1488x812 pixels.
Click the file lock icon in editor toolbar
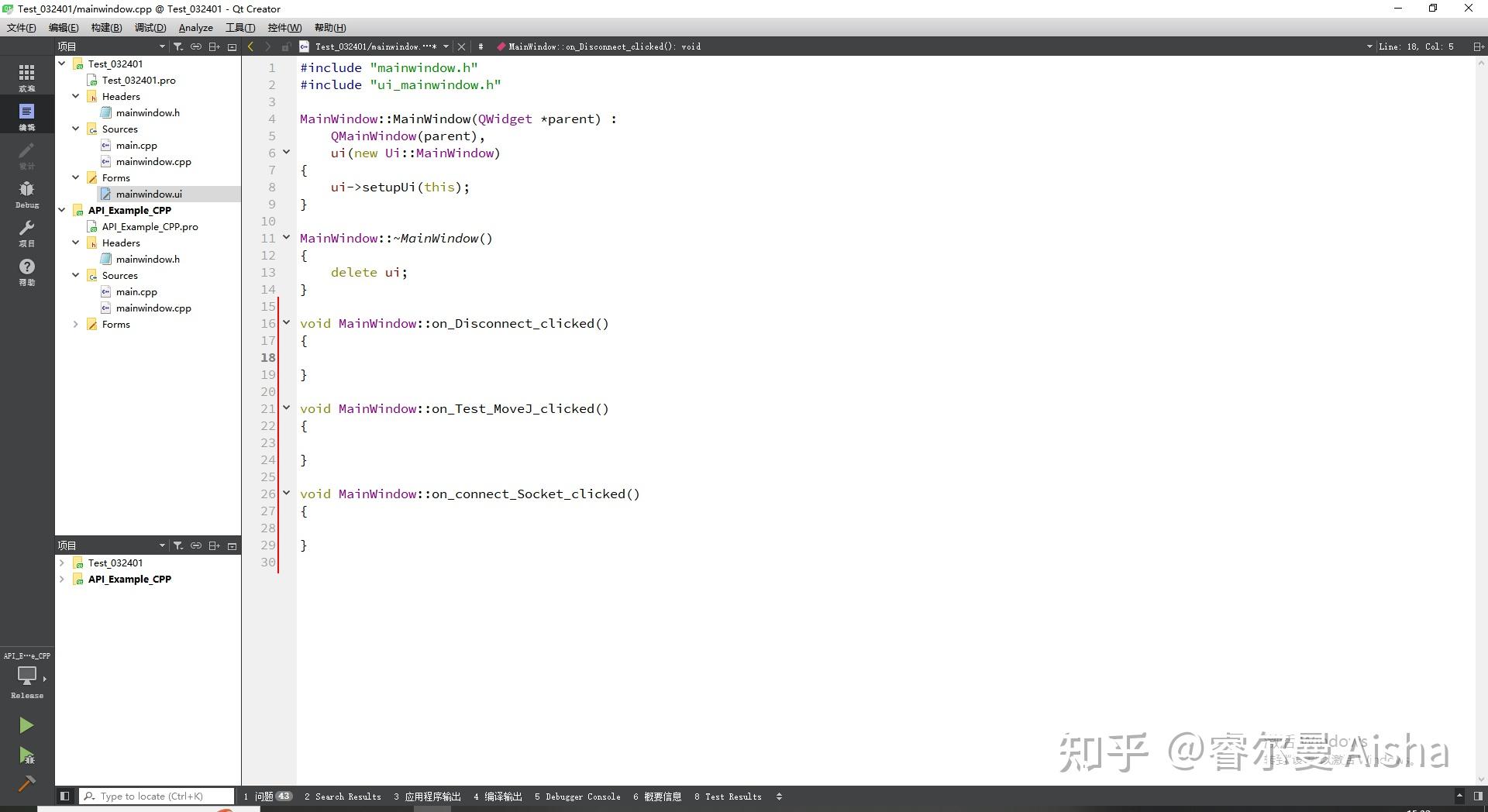pyautogui.click(x=286, y=46)
